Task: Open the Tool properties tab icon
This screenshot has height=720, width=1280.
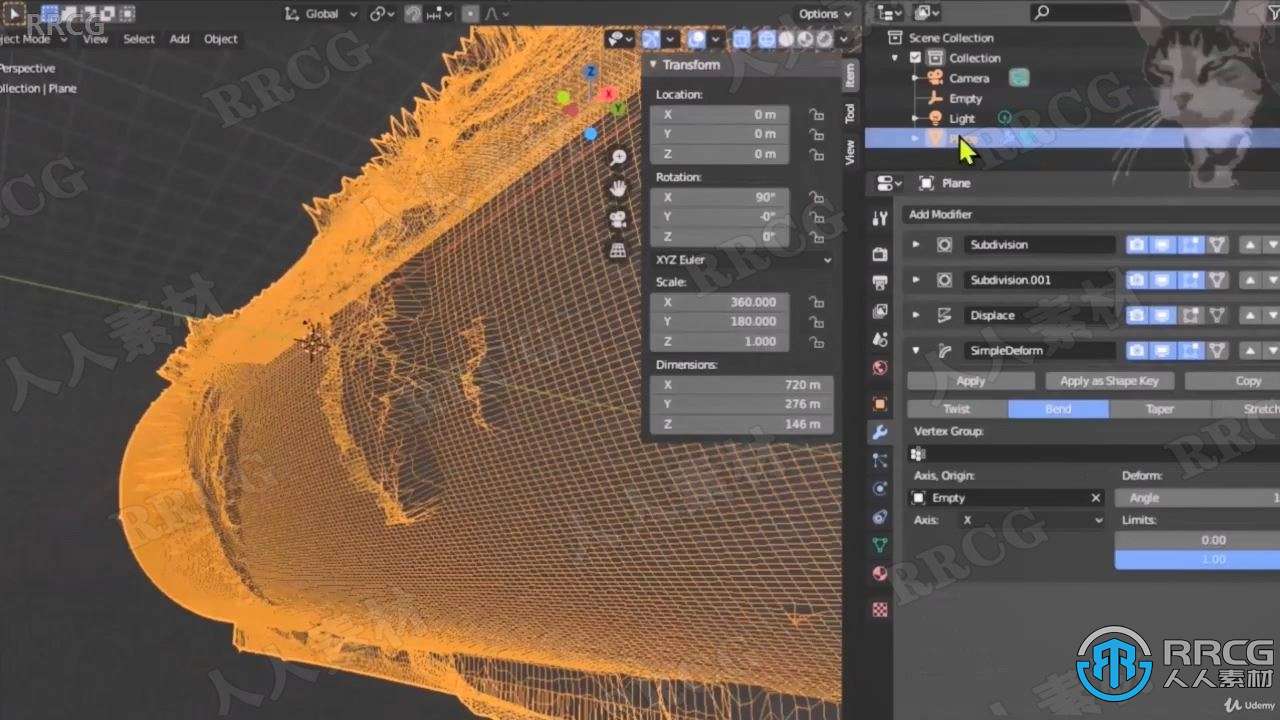Action: pos(880,218)
